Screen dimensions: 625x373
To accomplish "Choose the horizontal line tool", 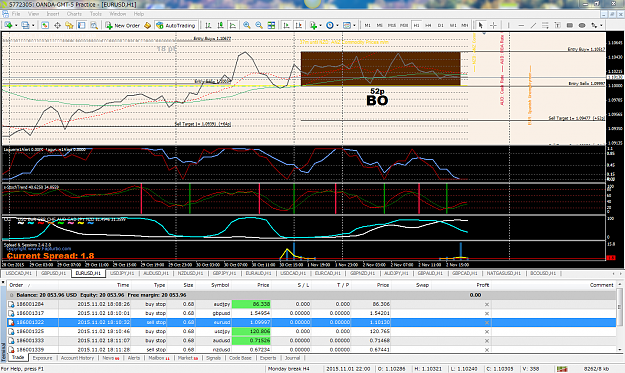I will click(x=521, y=25).
